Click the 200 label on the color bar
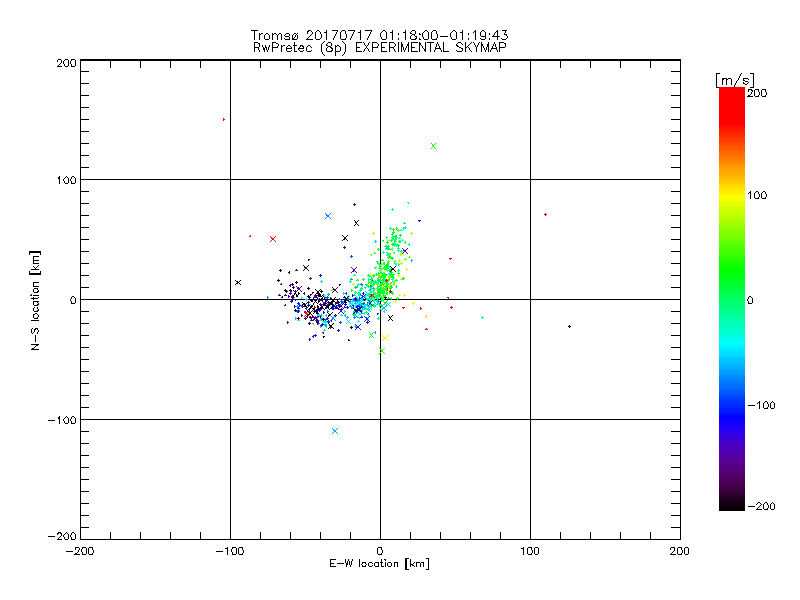Image resolution: width=800 pixels, height=600 pixels. pyautogui.click(x=757, y=93)
